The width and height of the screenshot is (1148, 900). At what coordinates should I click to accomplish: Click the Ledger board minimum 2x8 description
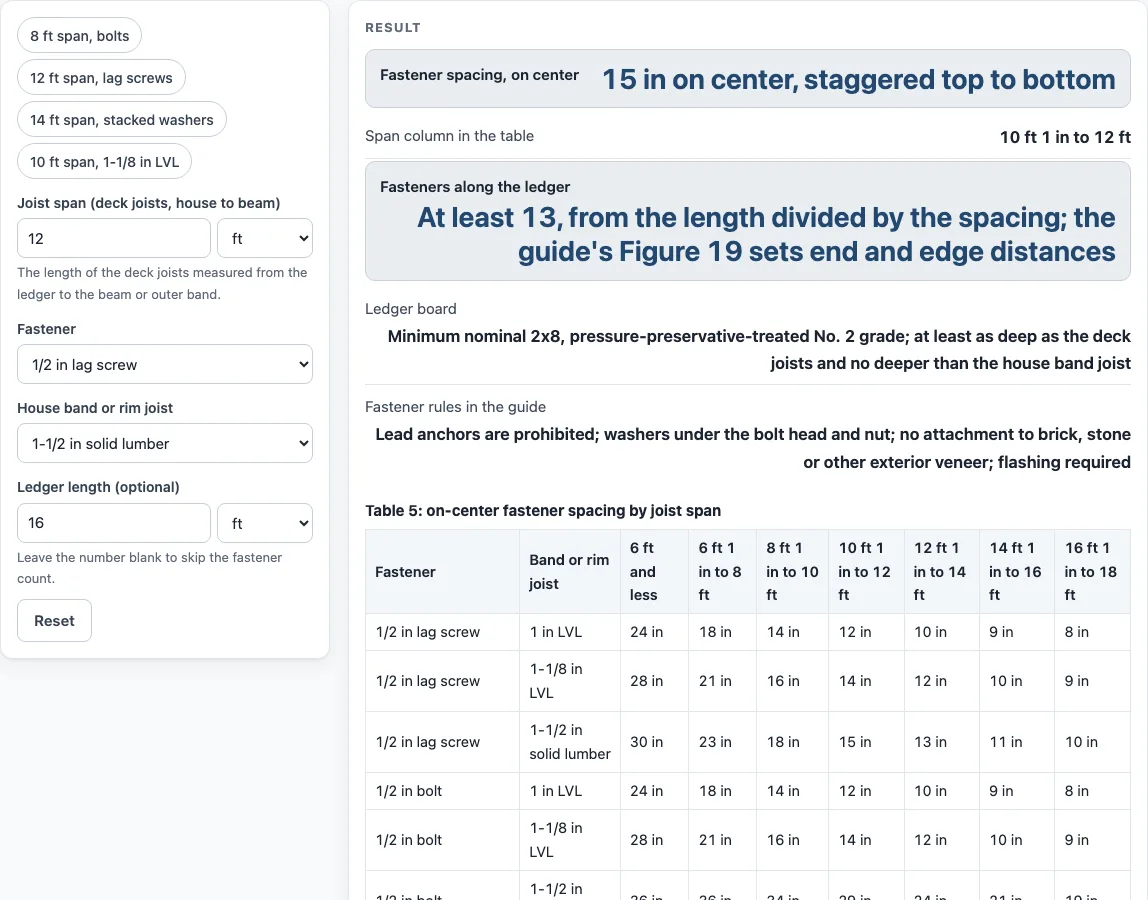[758, 349]
